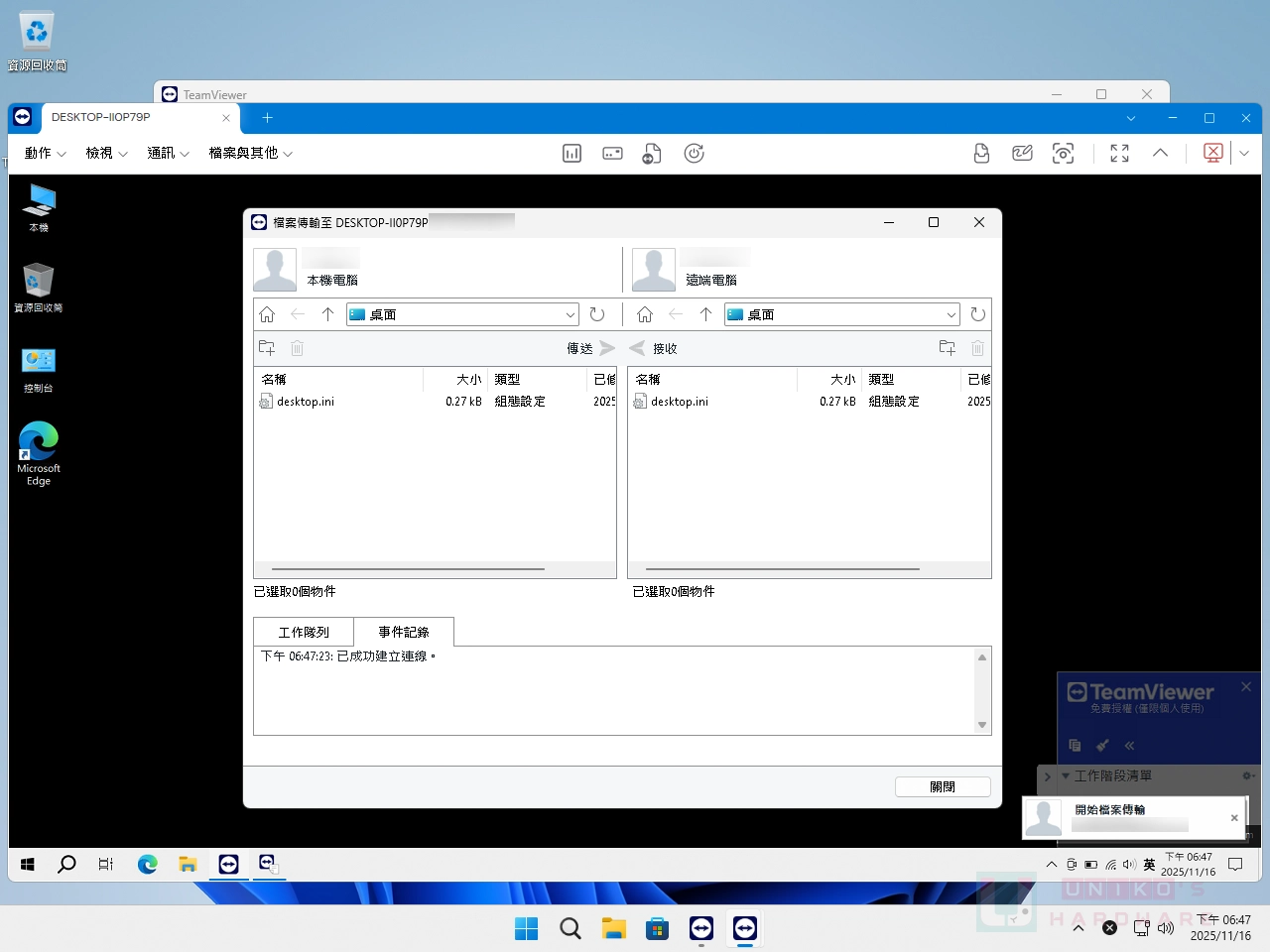This screenshot has width=1270, height=952.
Task: Go up one folder in remote panel
Action: pos(705,314)
